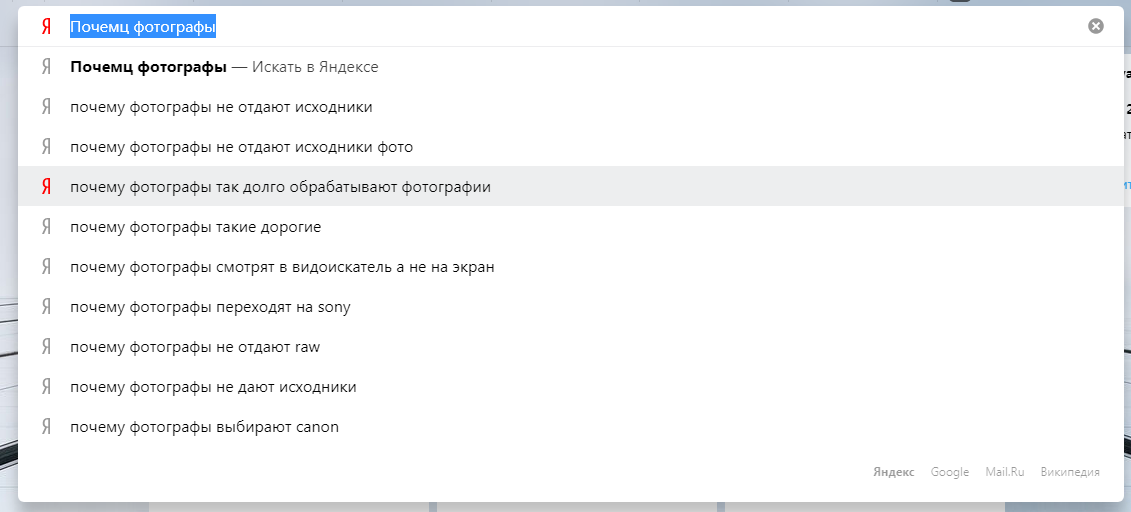Click Я icon beside 'не отдают raw' suggestion
The height and width of the screenshot is (512, 1131).
[x=46, y=347]
